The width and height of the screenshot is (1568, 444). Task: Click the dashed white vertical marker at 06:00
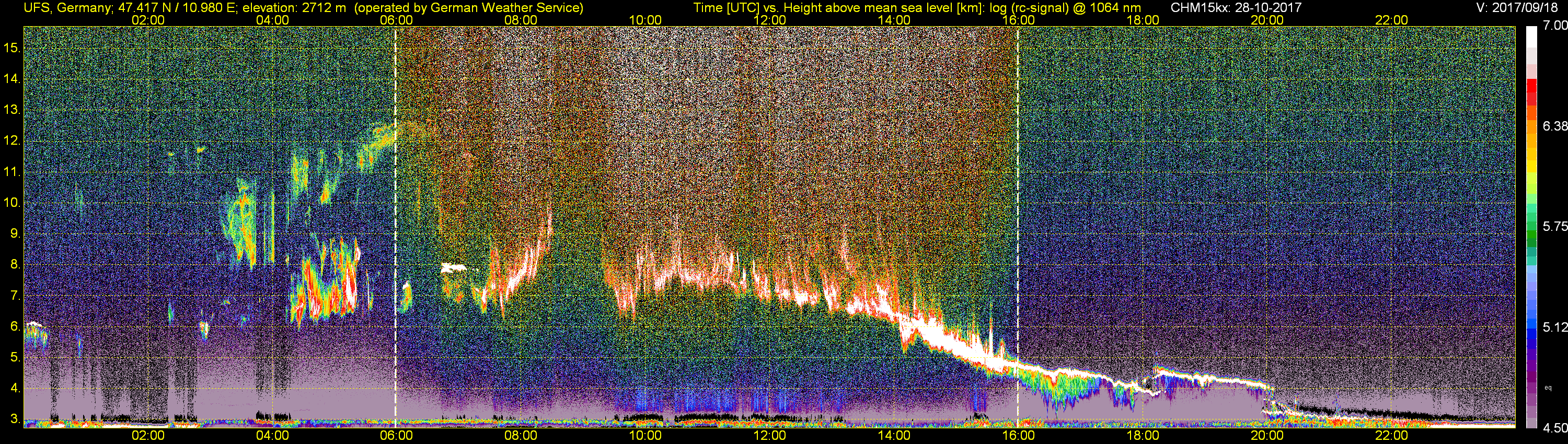click(396, 227)
